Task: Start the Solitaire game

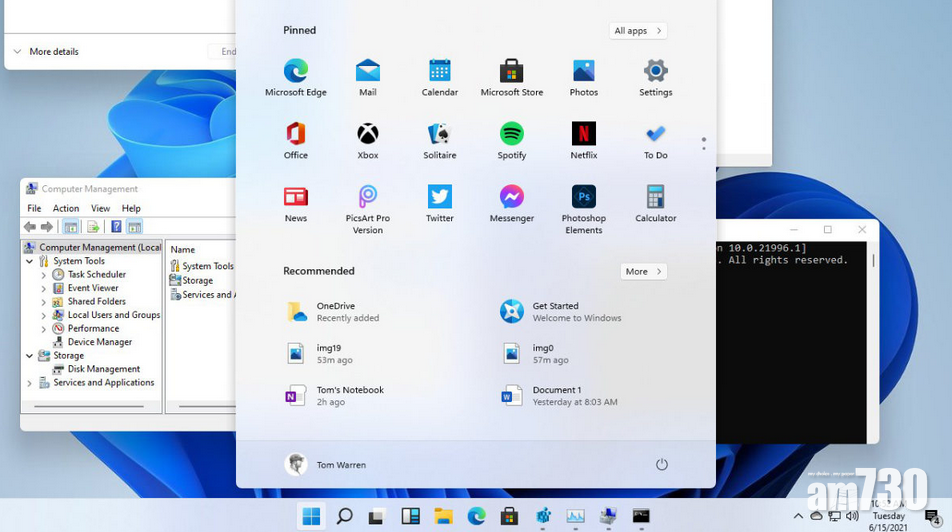Action: (440, 141)
